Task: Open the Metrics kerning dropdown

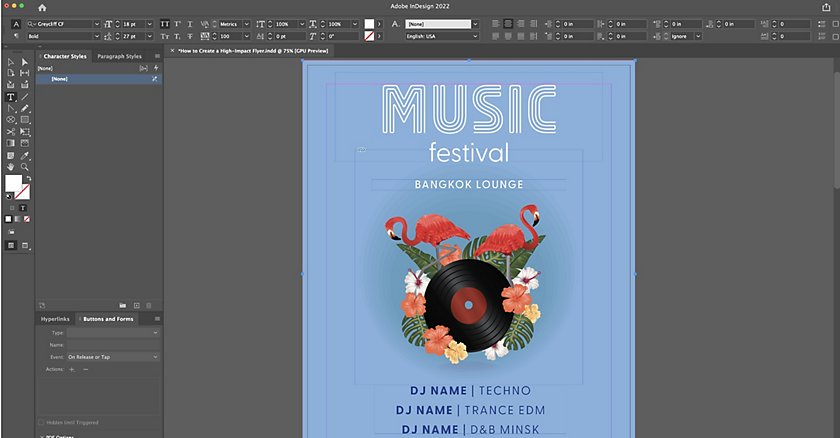Action: (246, 24)
